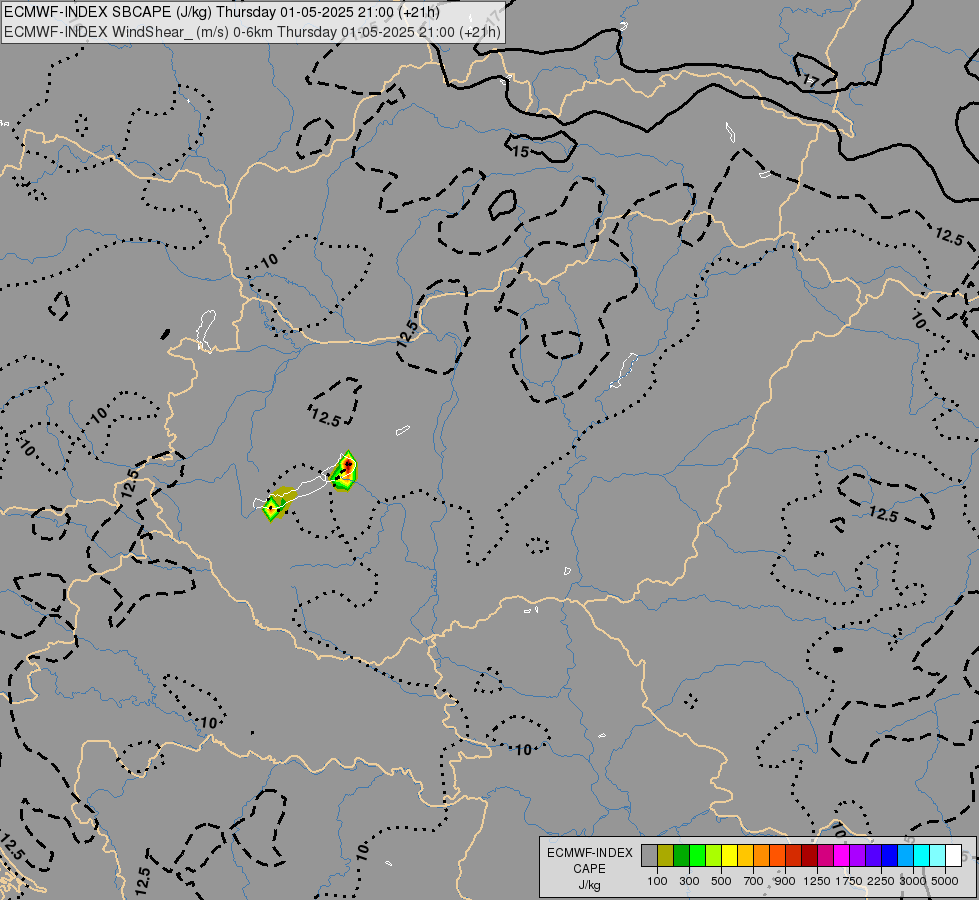Viewport: 979px width, 900px height.
Task: Click the legend value 3000
Action: pyautogui.click(x=913, y=881)
